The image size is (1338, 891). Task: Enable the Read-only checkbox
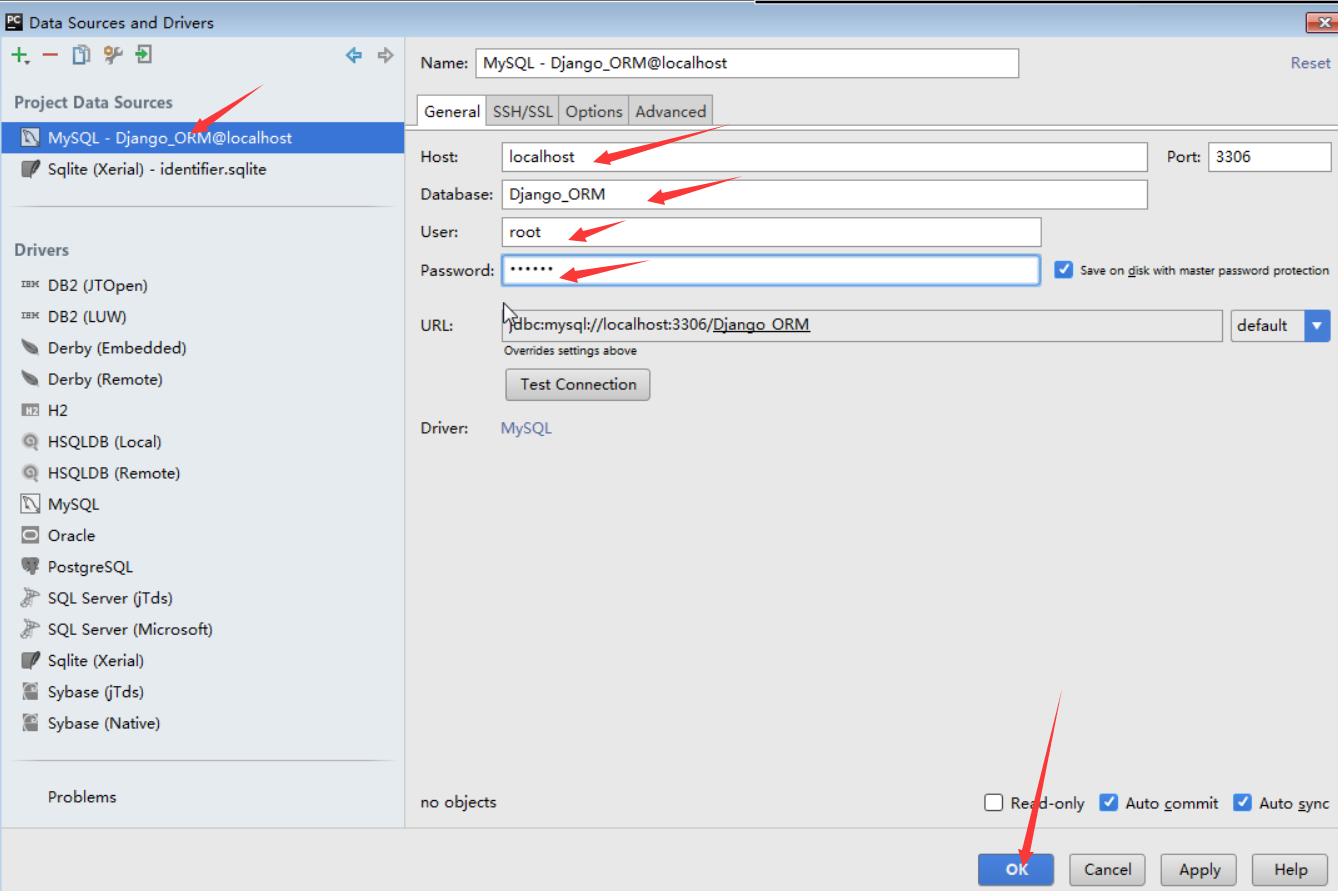[x=993, y=803]
